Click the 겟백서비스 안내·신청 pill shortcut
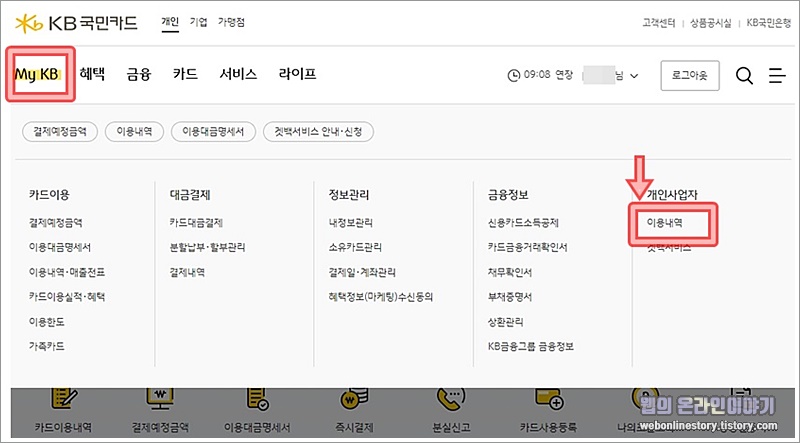 pos(318,132)
